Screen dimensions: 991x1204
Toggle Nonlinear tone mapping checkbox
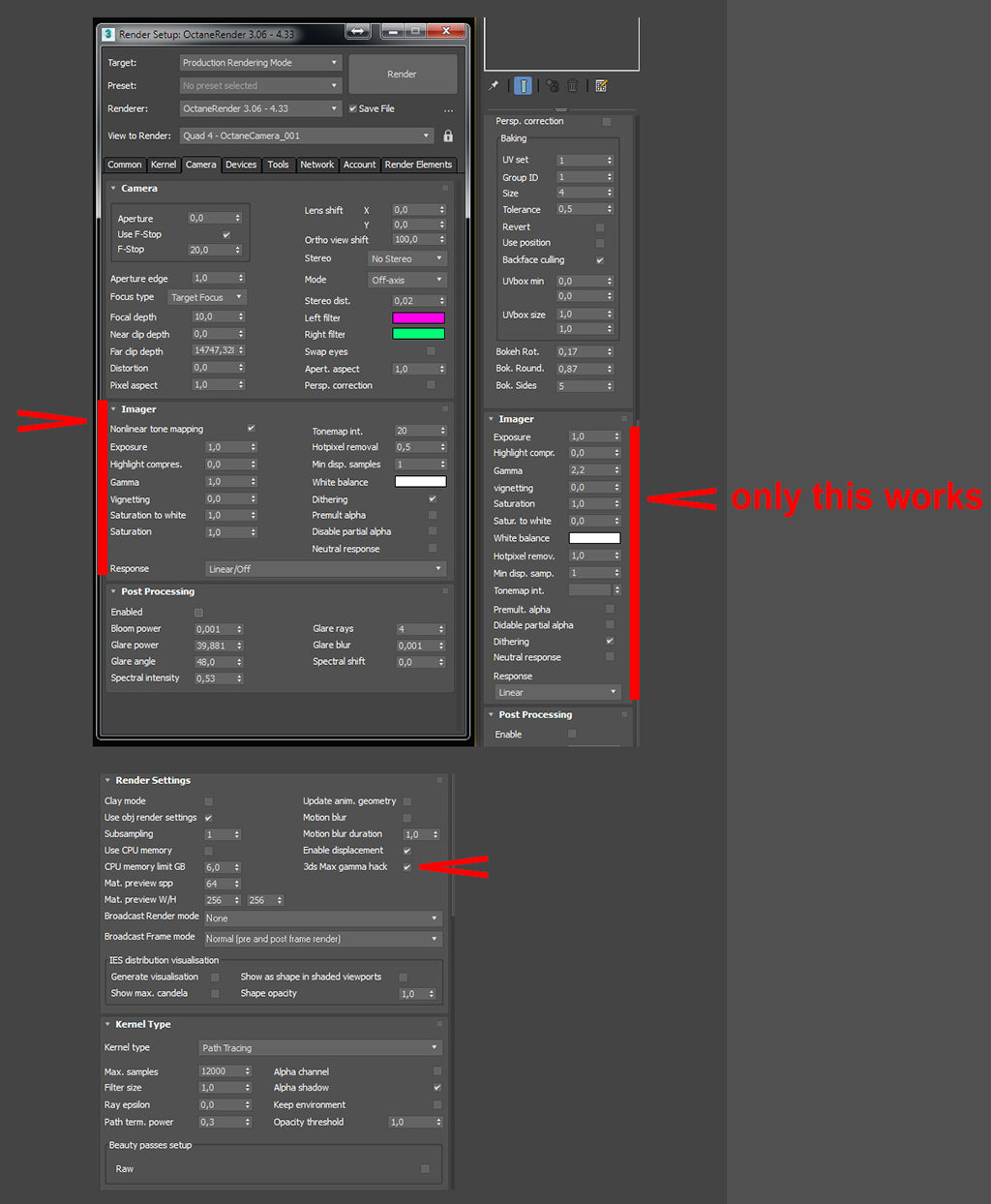coord(251,428)
